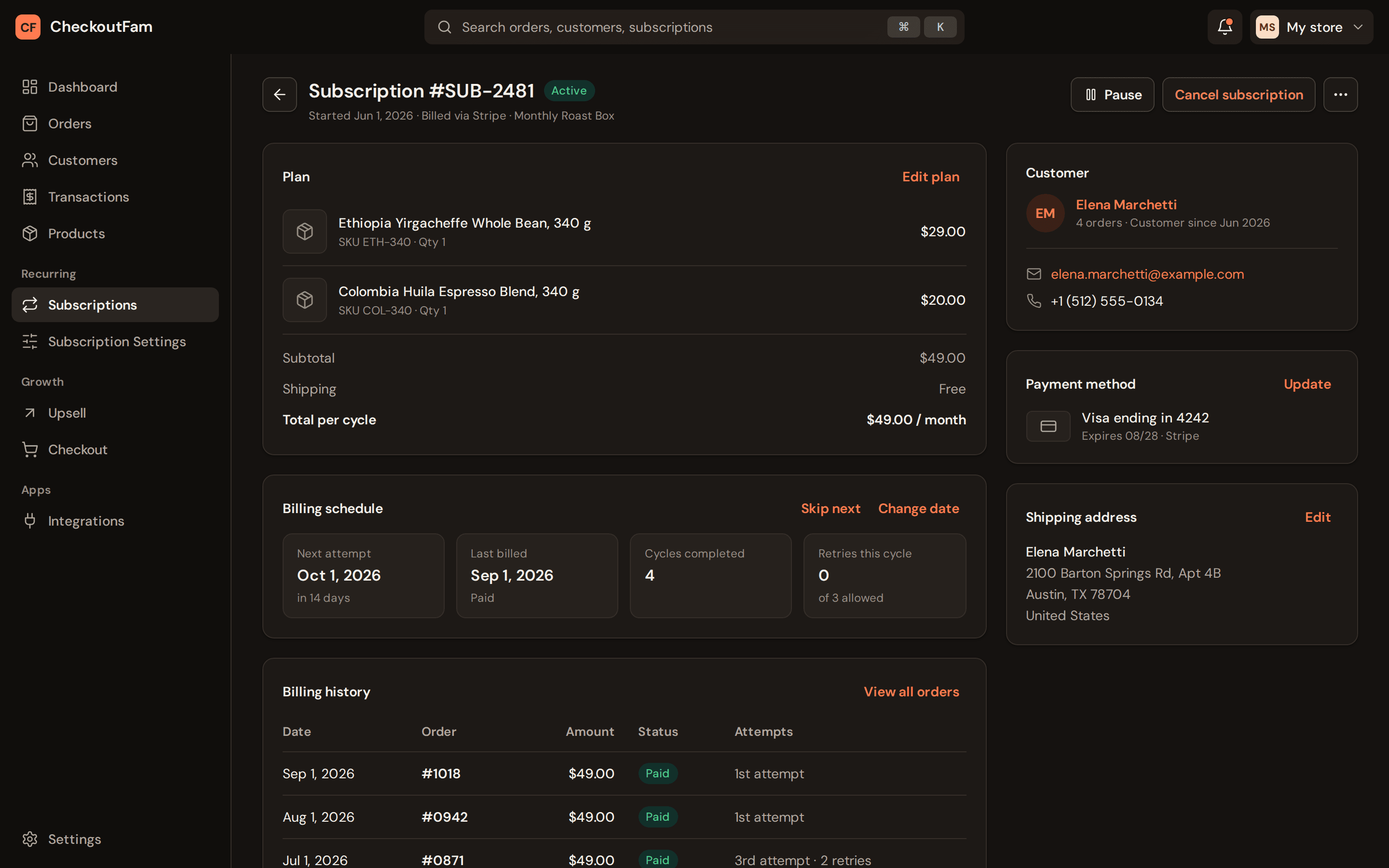
Task: Click the Last billed Sep 1, 2026 card
Action: [x=537, y=576]
